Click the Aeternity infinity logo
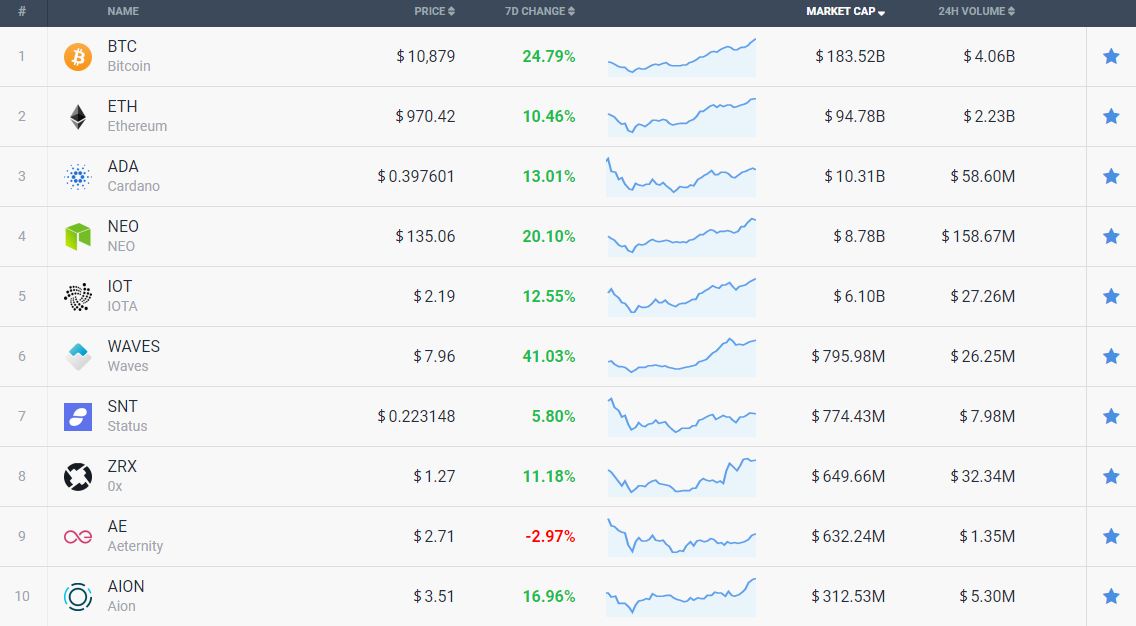The width and height of the screenshot is (1136, 626). [x=78, y=537]
